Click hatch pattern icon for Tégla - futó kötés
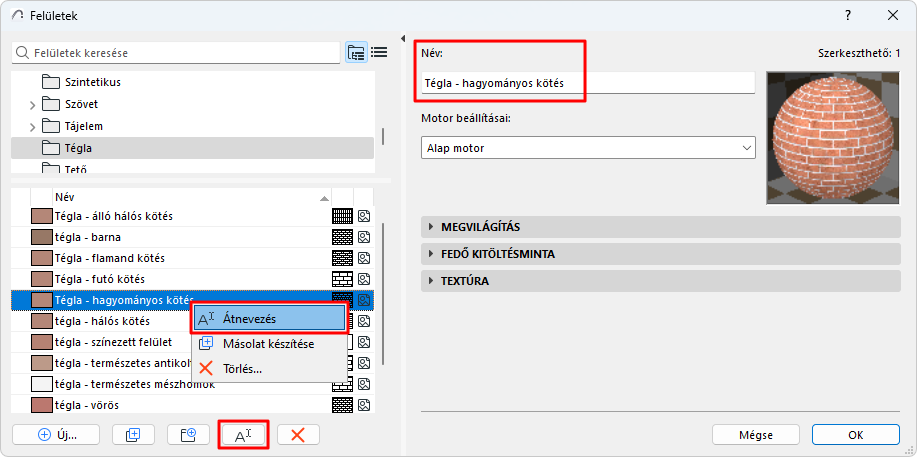The height and width of the screenshot is (457, 917). [343, 278]
